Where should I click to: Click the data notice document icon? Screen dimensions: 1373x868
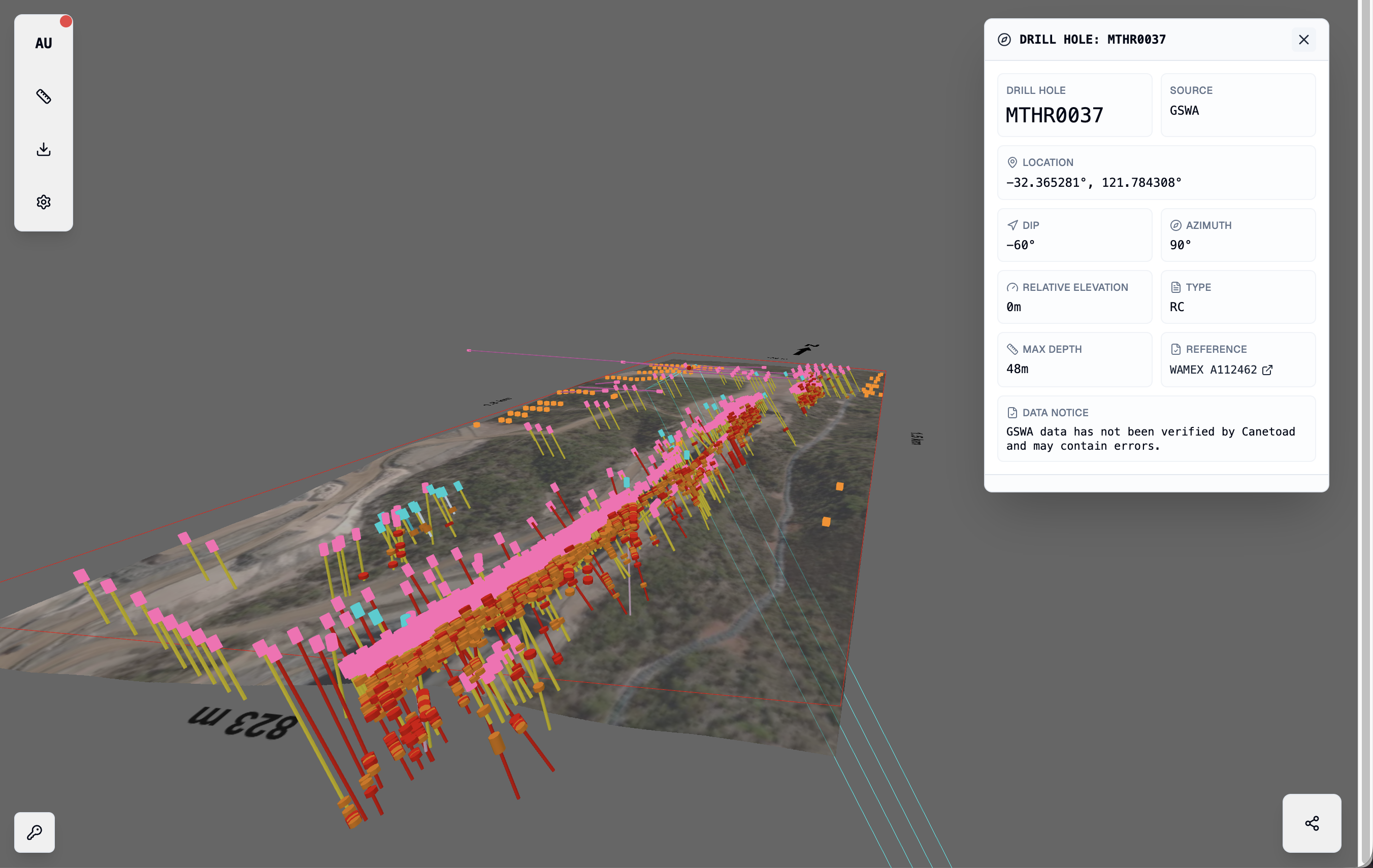coord(1012,413)
